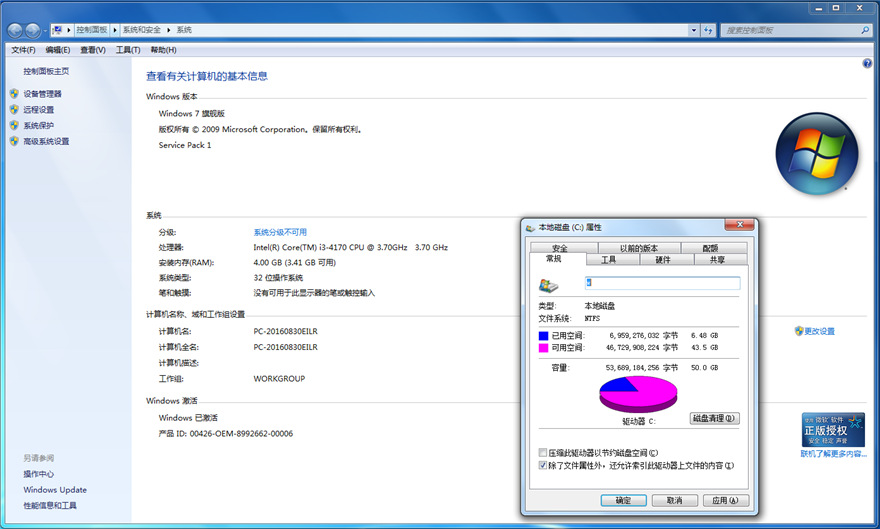Screen dimensions: 880x529
Task: Open 远程设置 link
Action: [39, 109]
